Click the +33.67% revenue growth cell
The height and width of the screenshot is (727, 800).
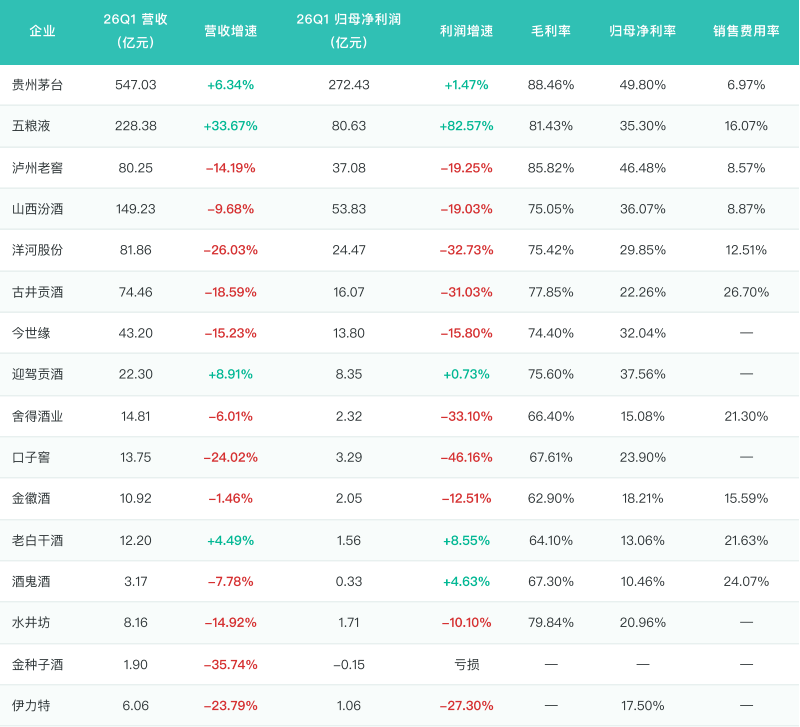point(231,126)
